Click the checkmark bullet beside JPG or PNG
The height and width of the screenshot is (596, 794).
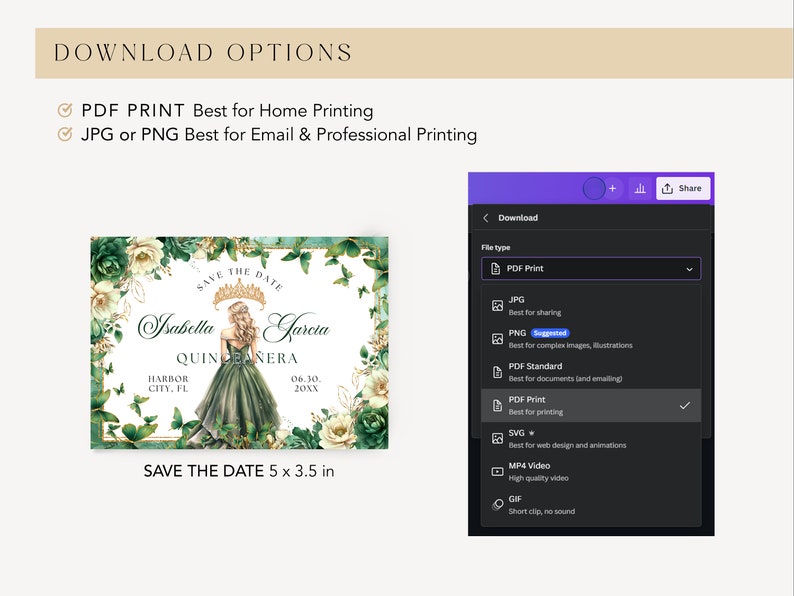pyautogui.click(x=65, y=134)
